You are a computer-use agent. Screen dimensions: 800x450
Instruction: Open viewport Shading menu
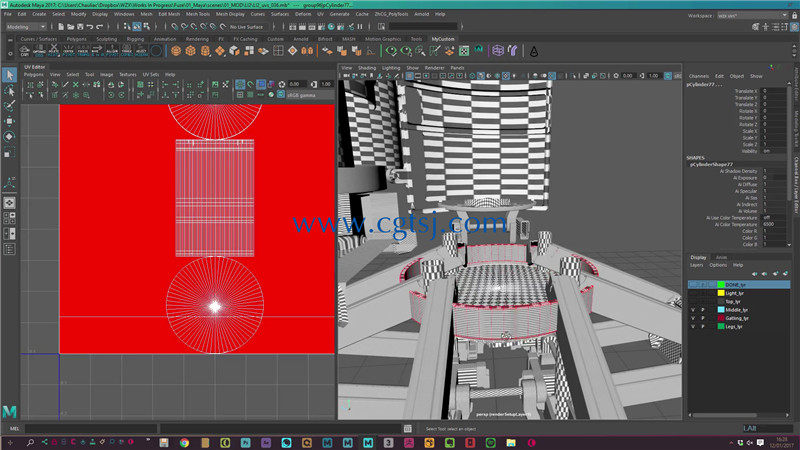[x=366, y=68]
